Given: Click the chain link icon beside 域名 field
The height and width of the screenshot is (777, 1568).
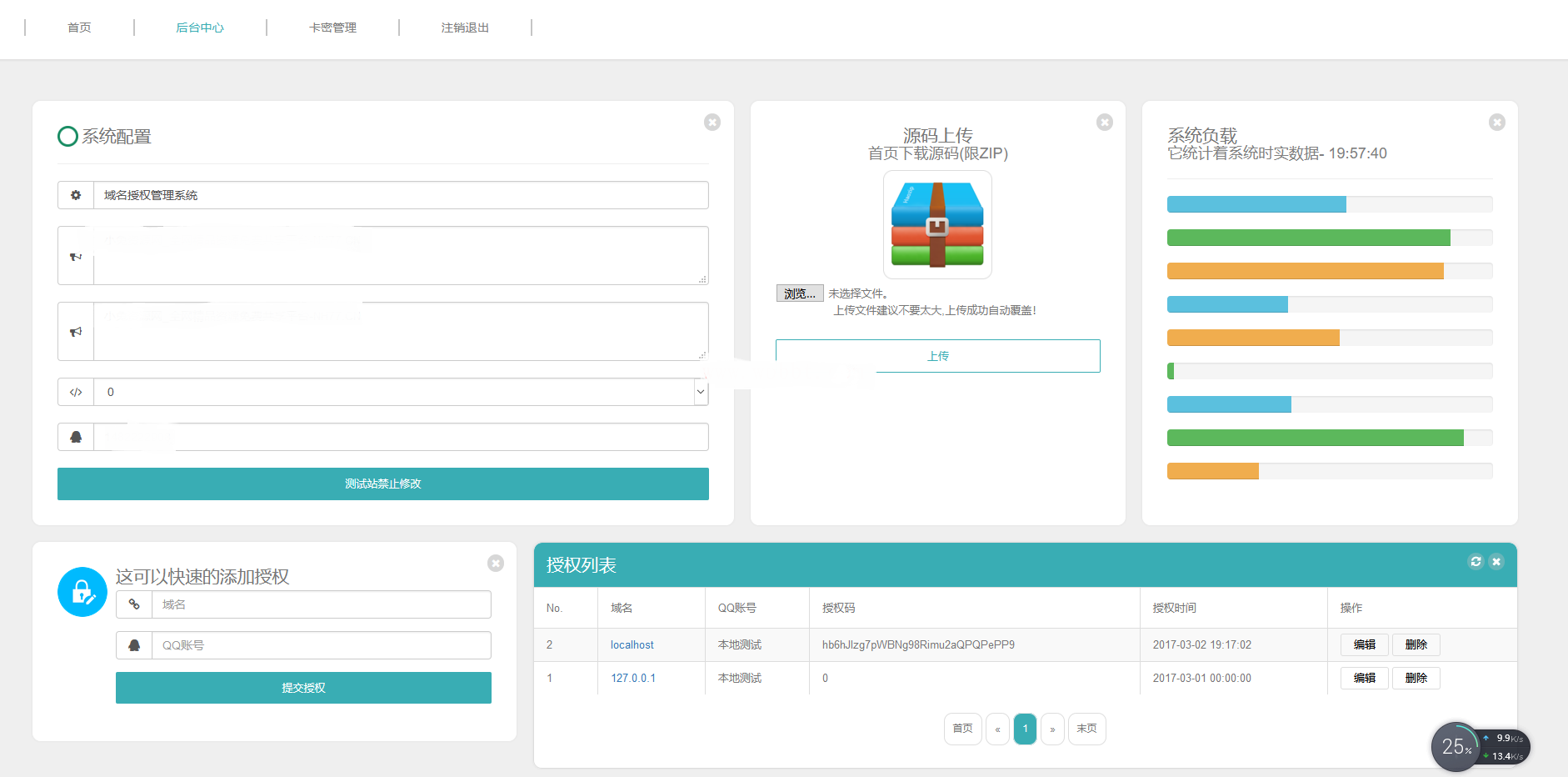Looking at the screenshot, I should pos(134,604).
